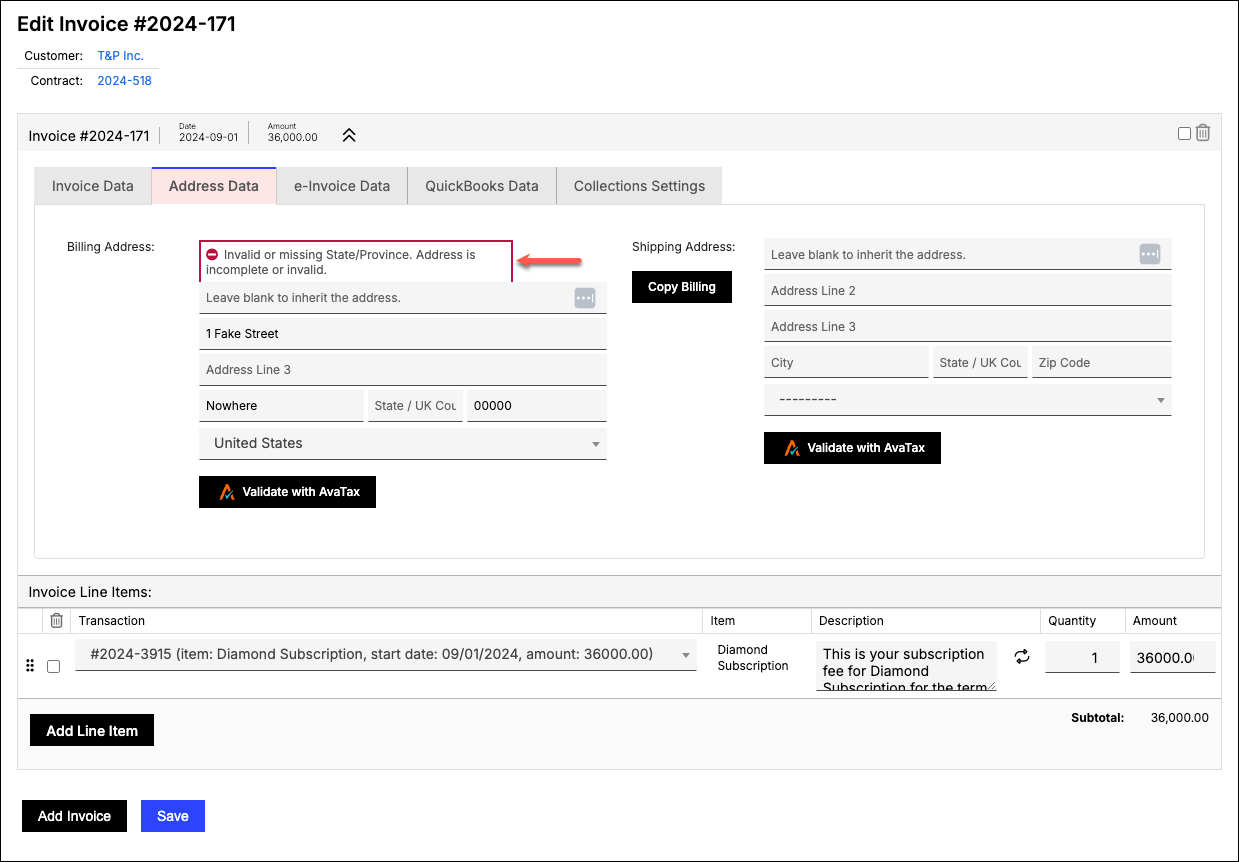The width and height of the screenshot is (1239, 862).
Task: Click the Subtotal value 36,000.00
Action: pos(1180,718)
